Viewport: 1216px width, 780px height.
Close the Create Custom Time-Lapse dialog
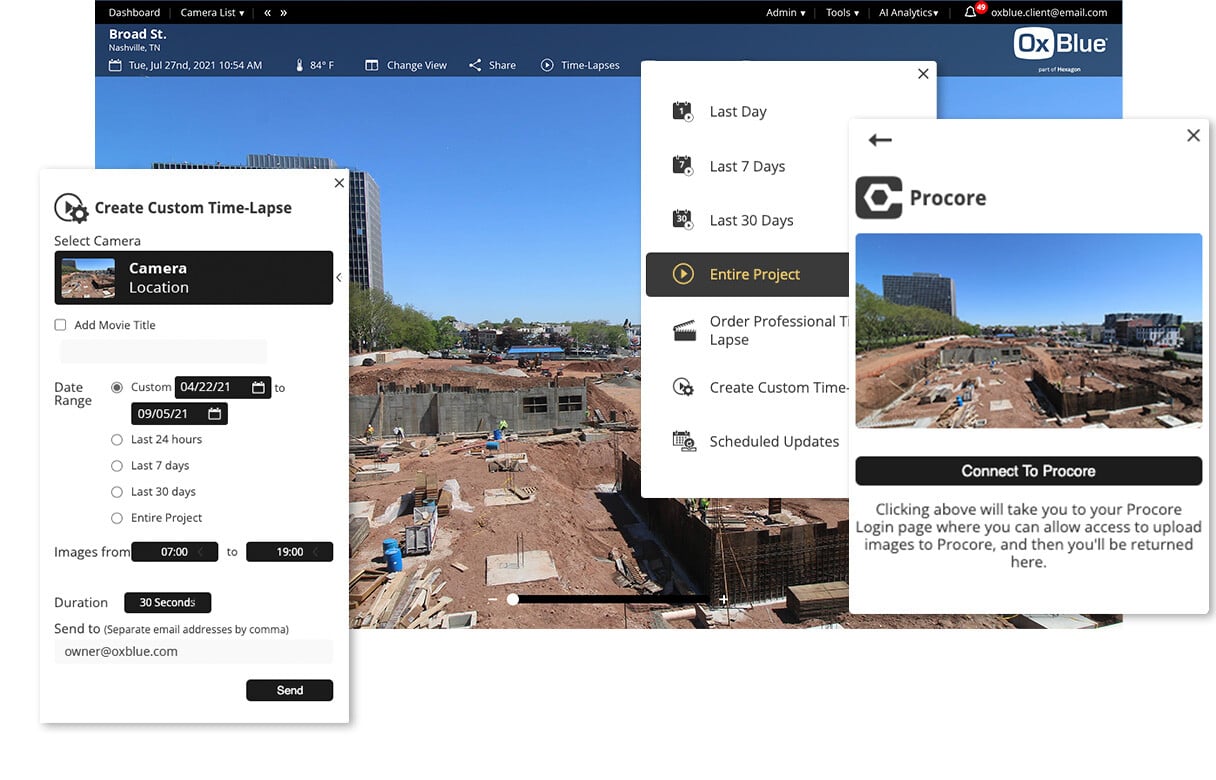339,183
